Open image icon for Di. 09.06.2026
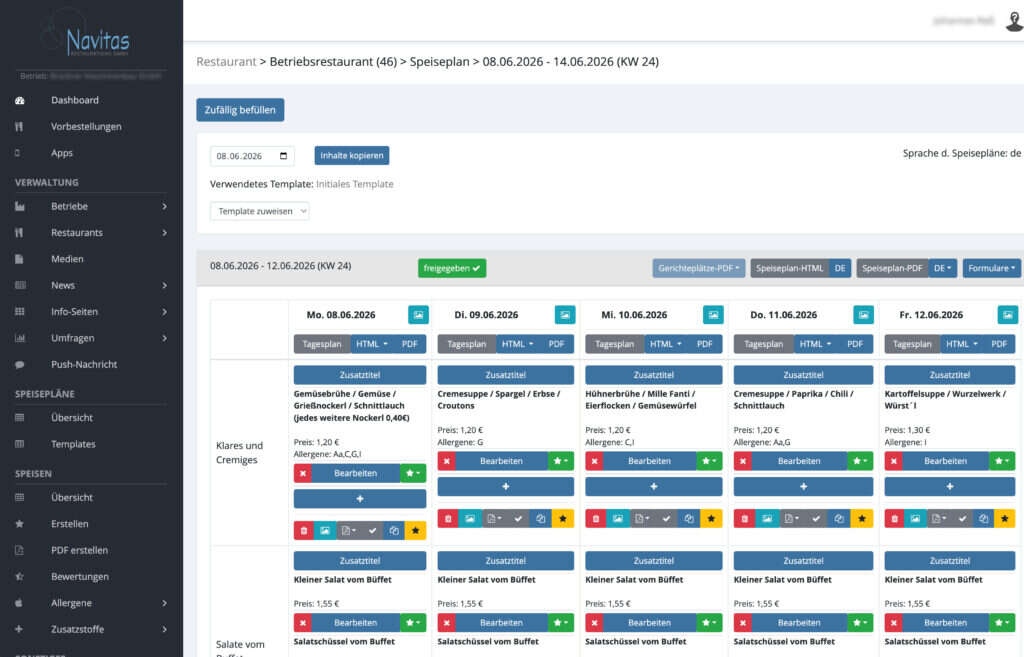 (565, 315)
